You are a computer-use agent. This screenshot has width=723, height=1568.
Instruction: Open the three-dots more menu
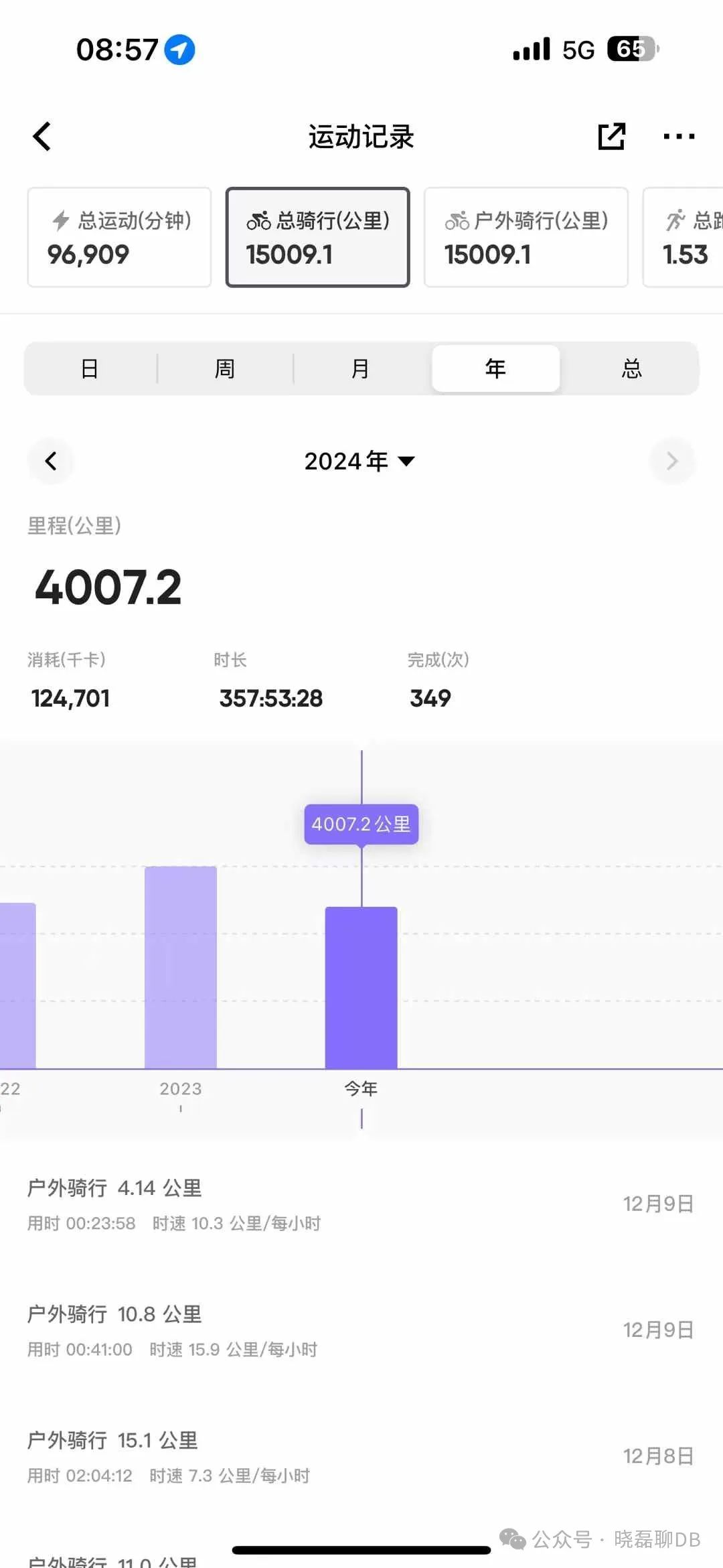coord(679,137)
